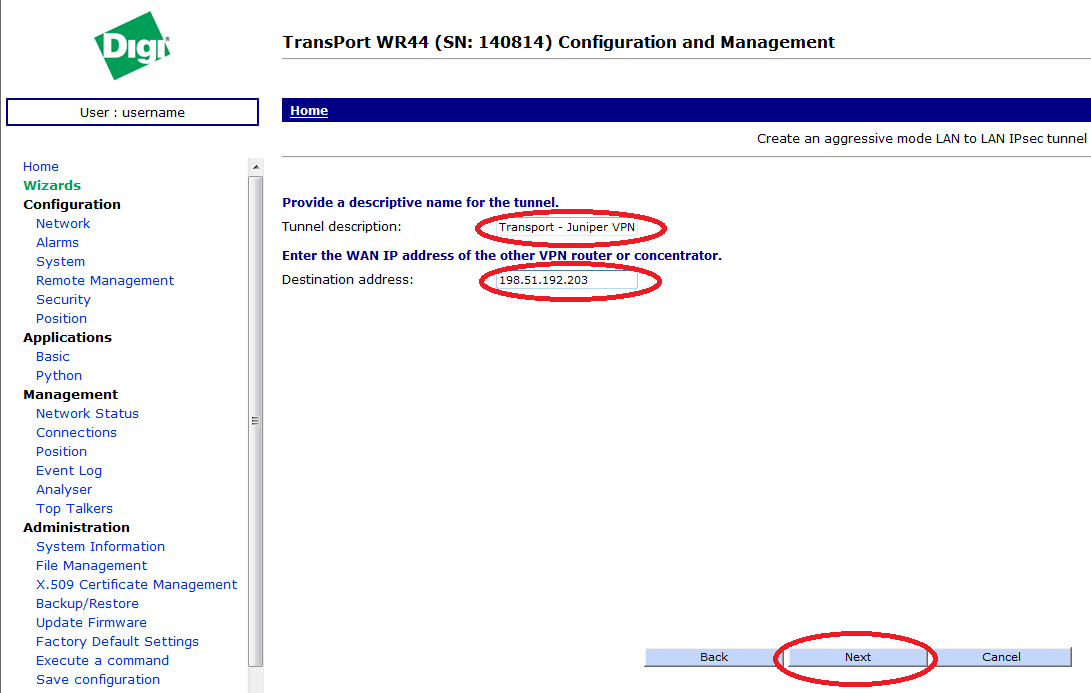Show the Top Talkers page

[74, 508]
